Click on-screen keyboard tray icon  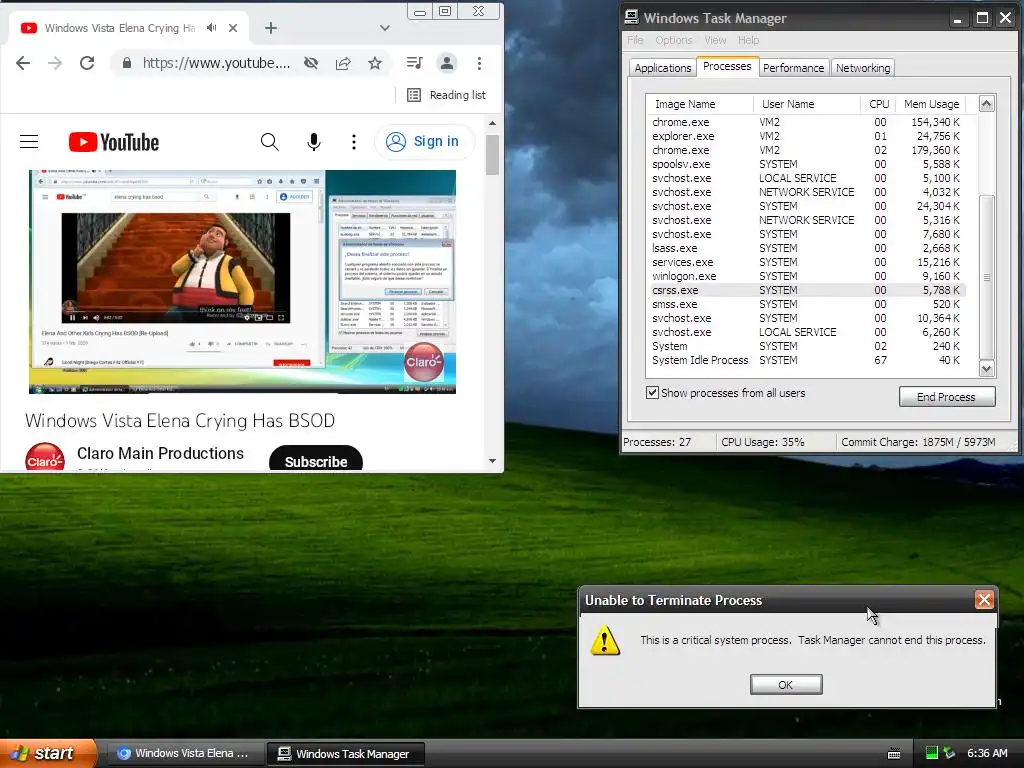click(894, 754)
